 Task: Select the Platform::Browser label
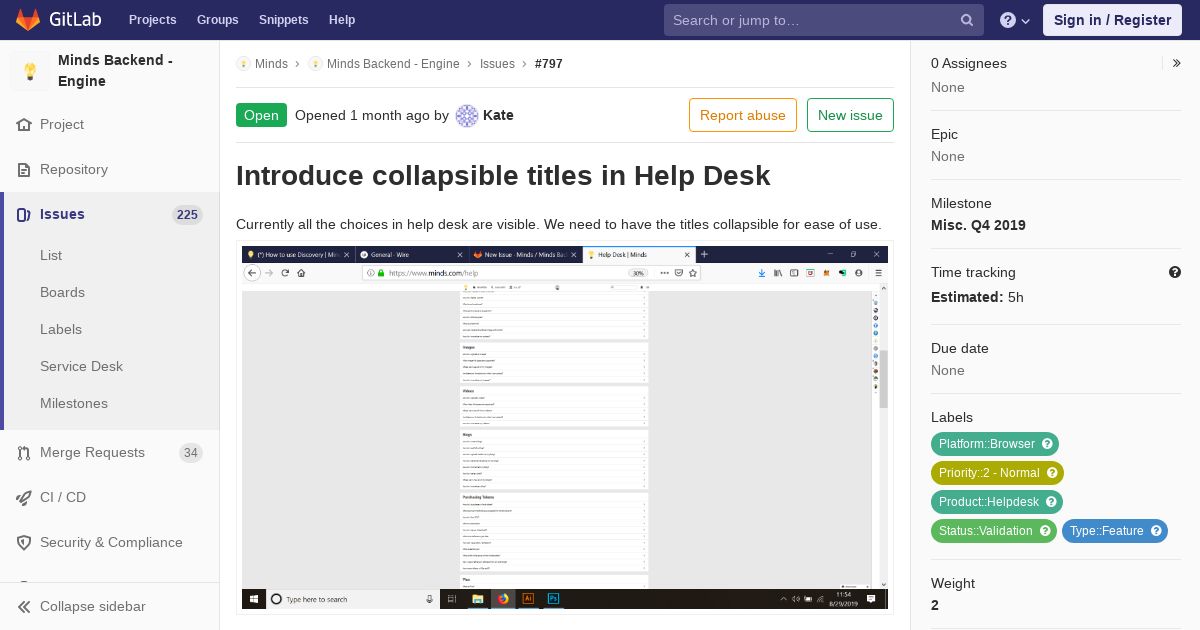pos(987,444)
